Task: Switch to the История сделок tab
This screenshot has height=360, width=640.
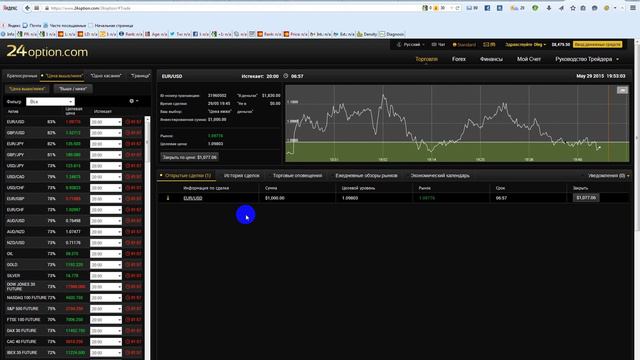Action: coord(242,176)
